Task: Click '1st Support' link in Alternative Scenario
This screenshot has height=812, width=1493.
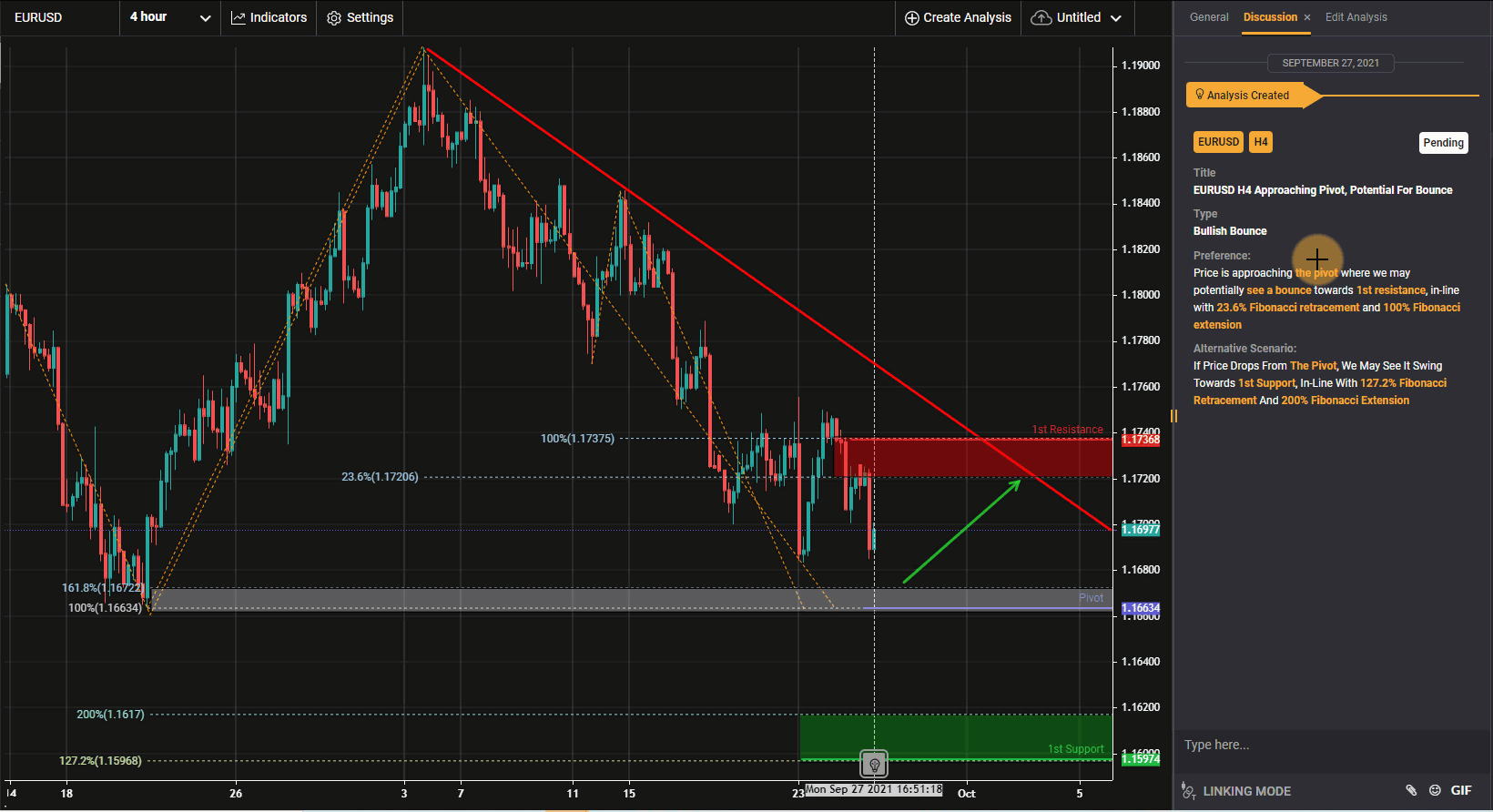Action: point(1266,383)
